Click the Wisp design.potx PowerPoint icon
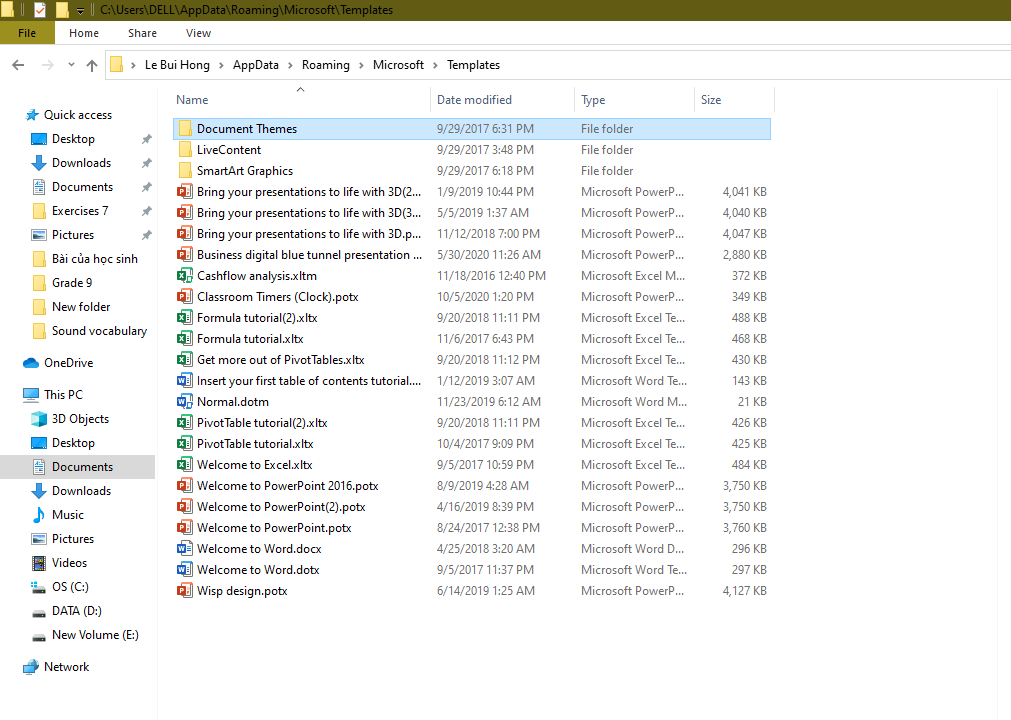The height and width of the screenshot is (720, 1011). tap(185, 590)
